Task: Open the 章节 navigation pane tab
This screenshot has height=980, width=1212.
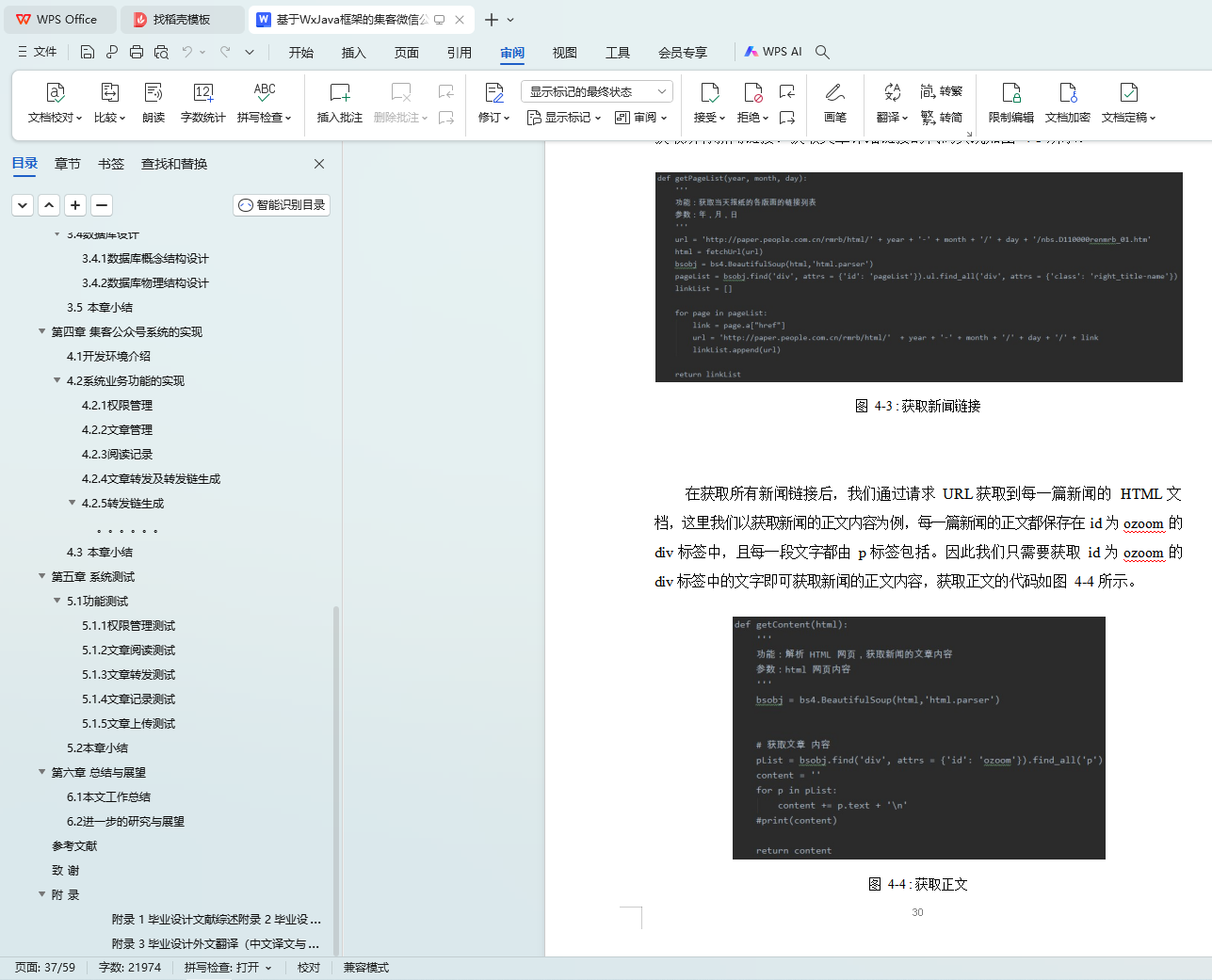Action: click(x=68, y=164)
